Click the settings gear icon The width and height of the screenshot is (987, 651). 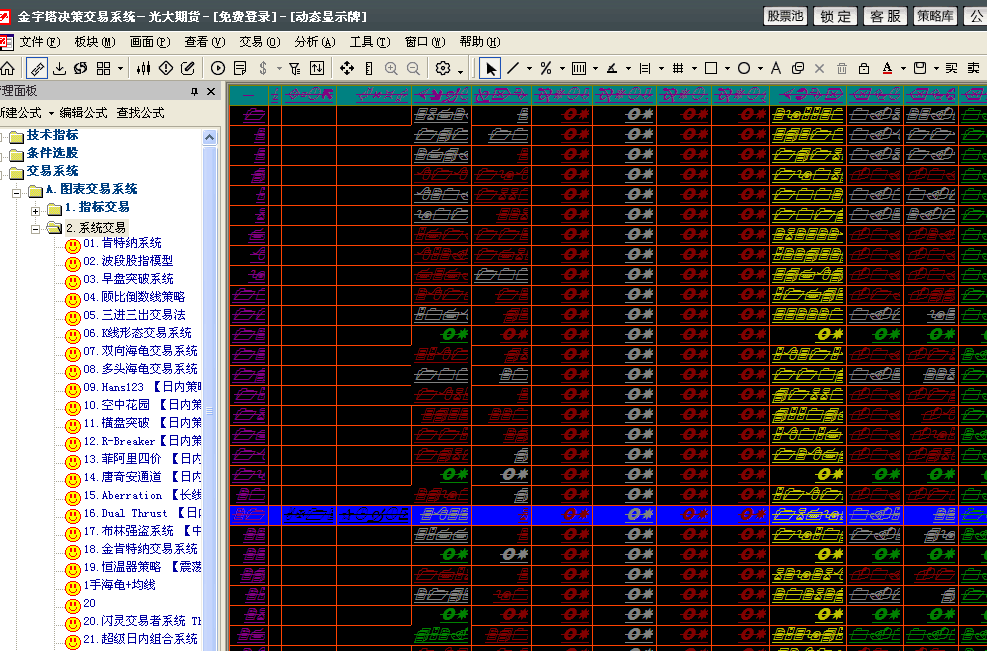pyautogui.click(x=443, y=68)
